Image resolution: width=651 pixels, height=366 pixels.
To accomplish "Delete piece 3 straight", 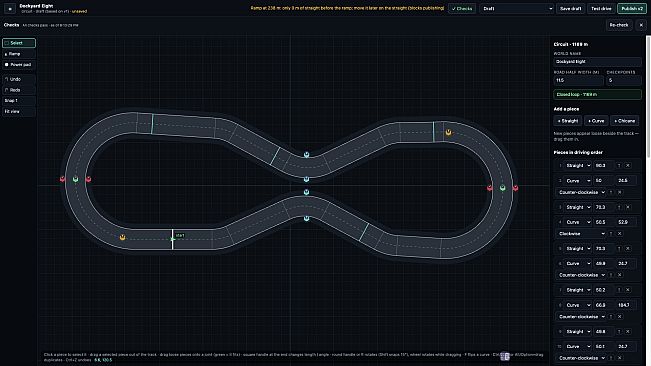I will [628, 207].
